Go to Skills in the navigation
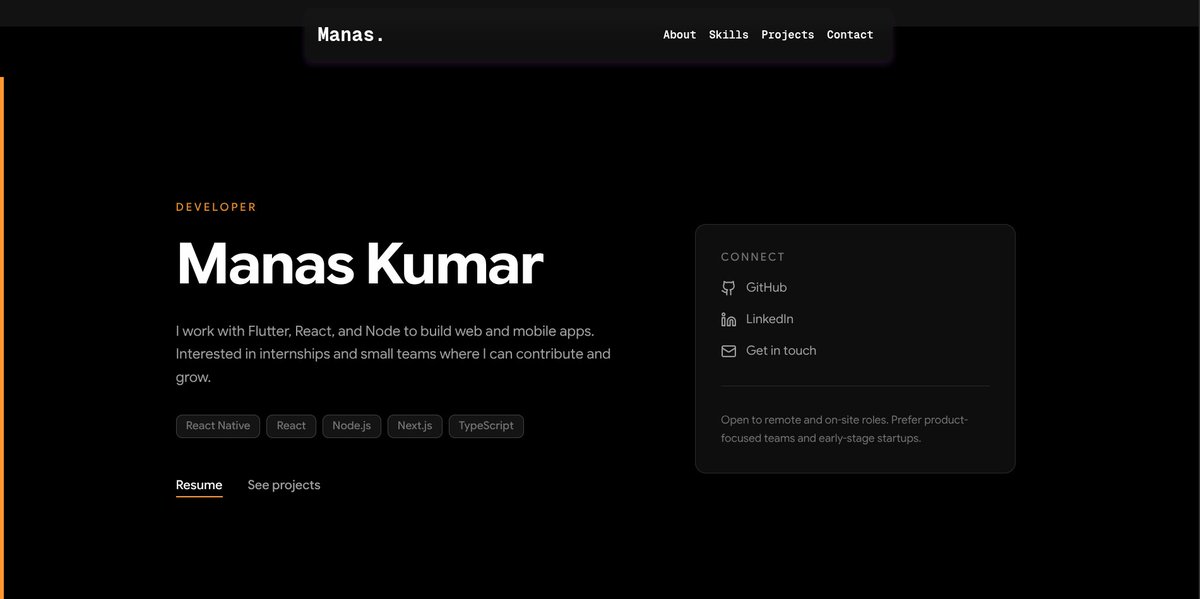The width and height of the screenshot is (1200, 599). [728, 35]
